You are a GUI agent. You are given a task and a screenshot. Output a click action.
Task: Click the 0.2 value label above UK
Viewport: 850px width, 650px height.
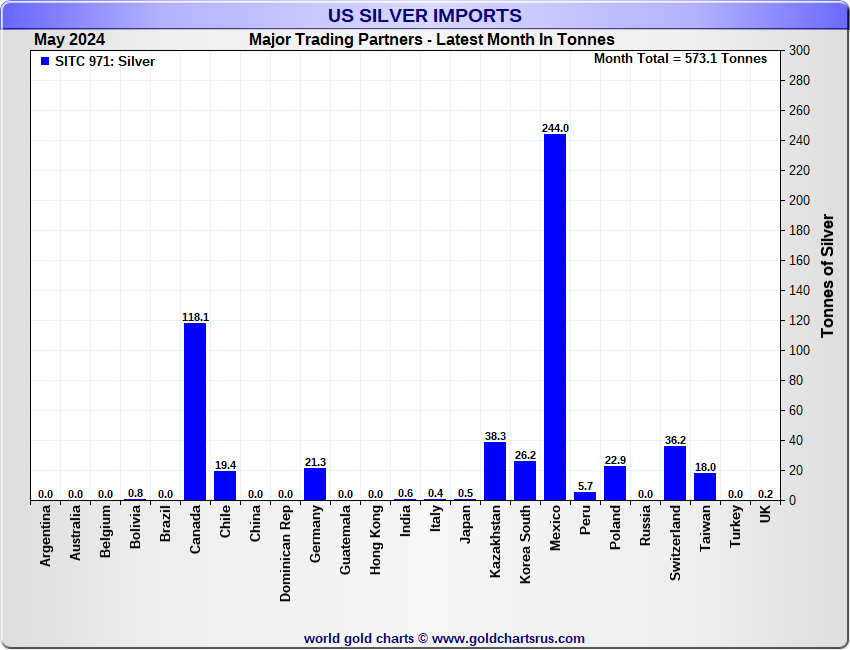[765, 494]
